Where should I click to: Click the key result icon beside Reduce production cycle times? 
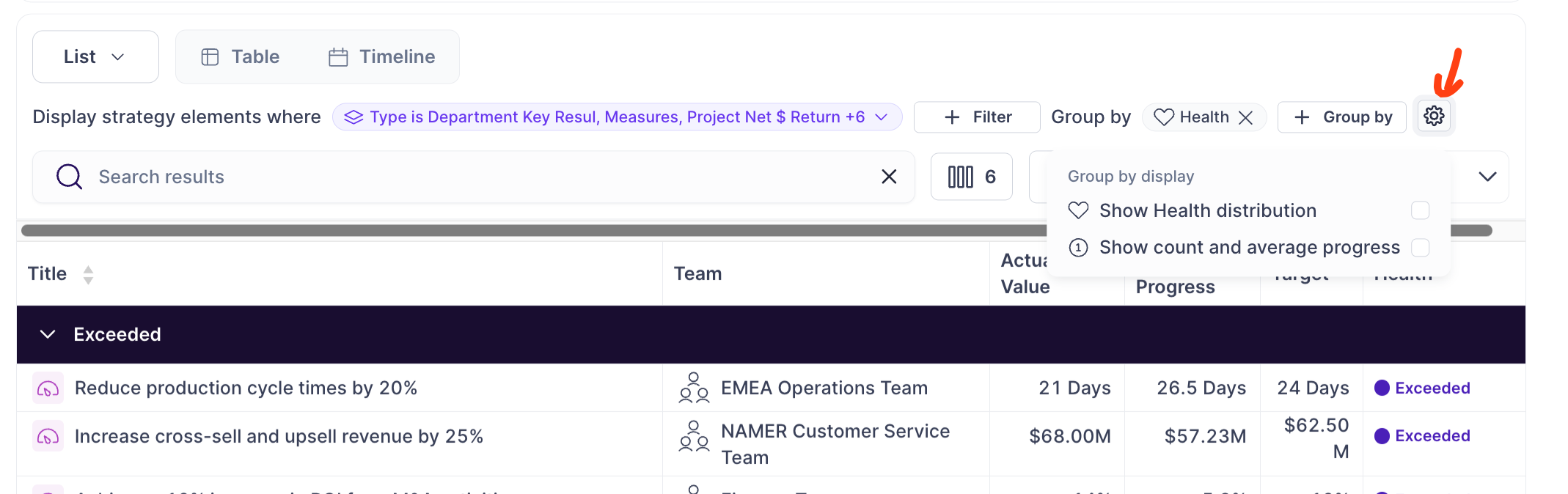pyautogui.click(x=48, y=388)
